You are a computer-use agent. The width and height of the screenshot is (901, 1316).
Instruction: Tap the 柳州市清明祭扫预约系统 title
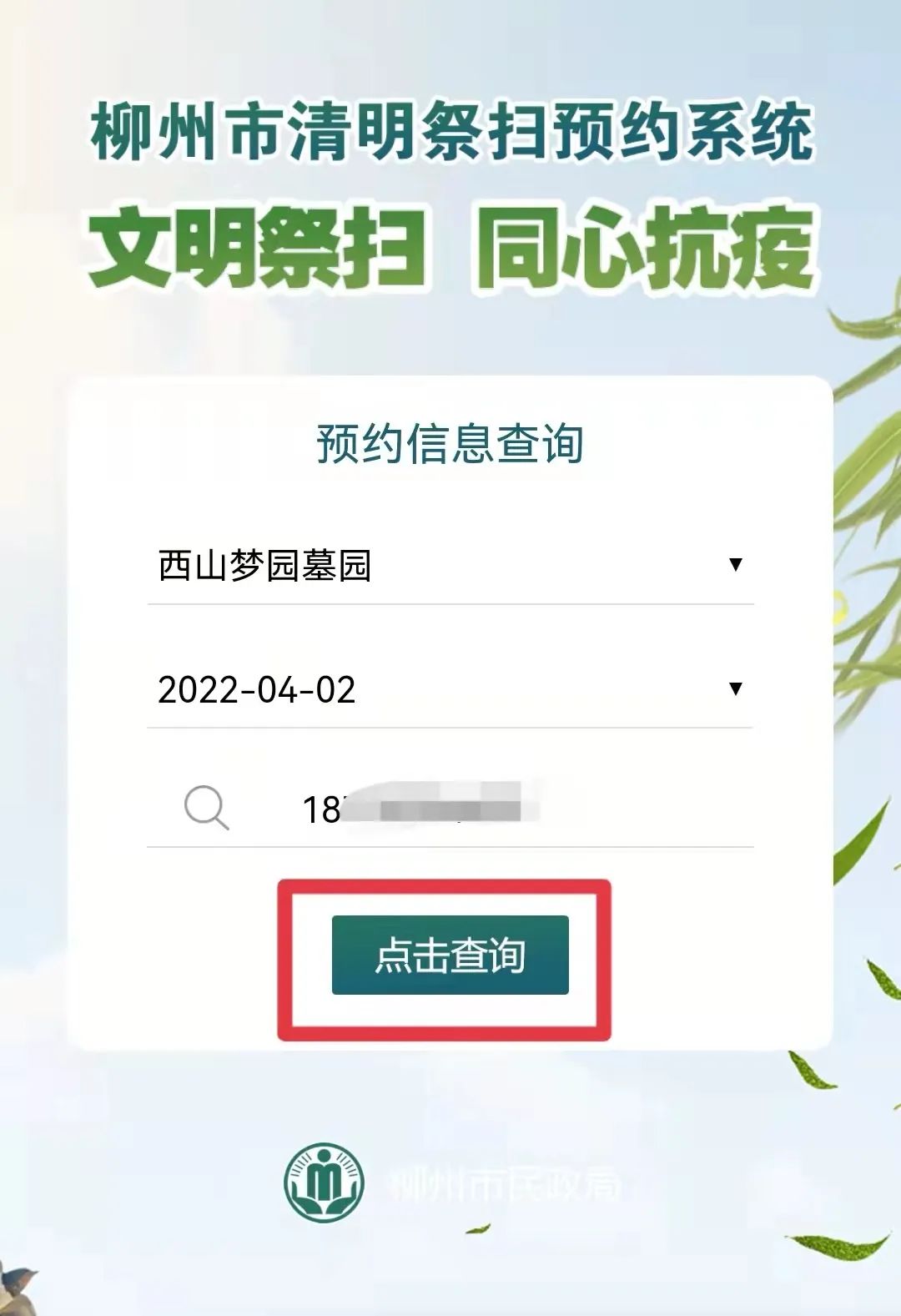pyautogui.click(x=451, y=131)
